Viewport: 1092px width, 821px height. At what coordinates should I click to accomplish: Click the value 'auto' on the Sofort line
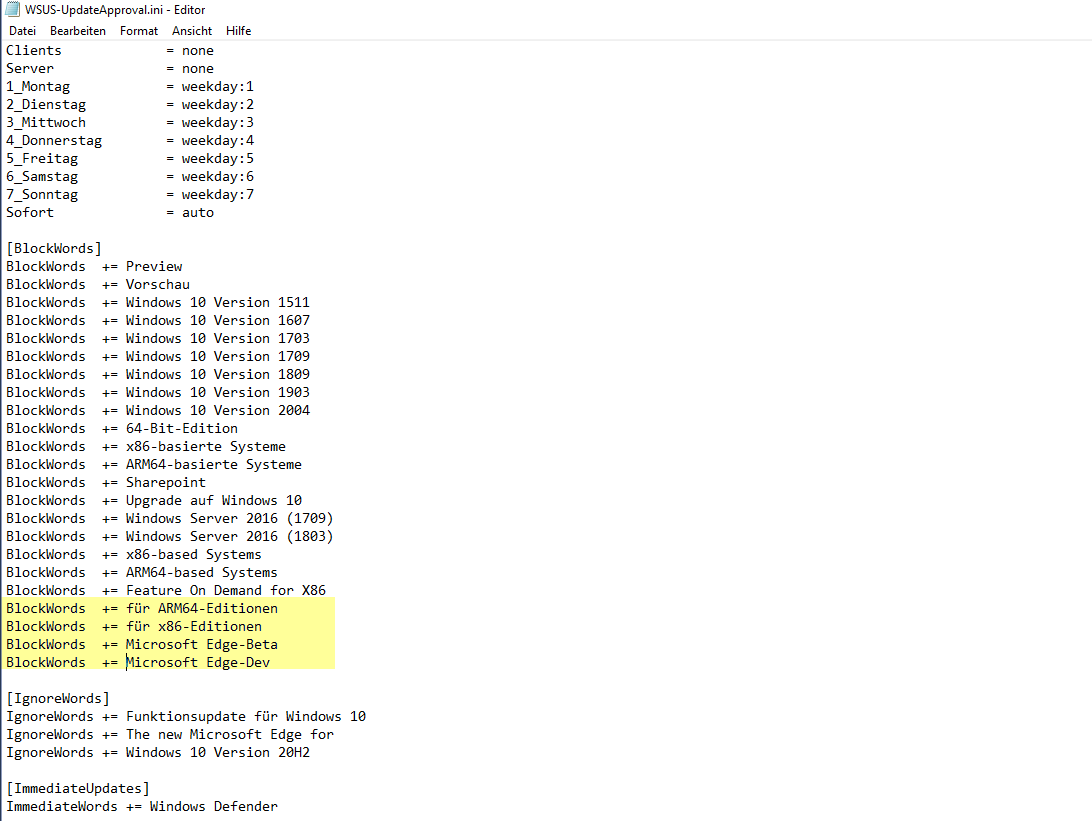coord(198,212)
